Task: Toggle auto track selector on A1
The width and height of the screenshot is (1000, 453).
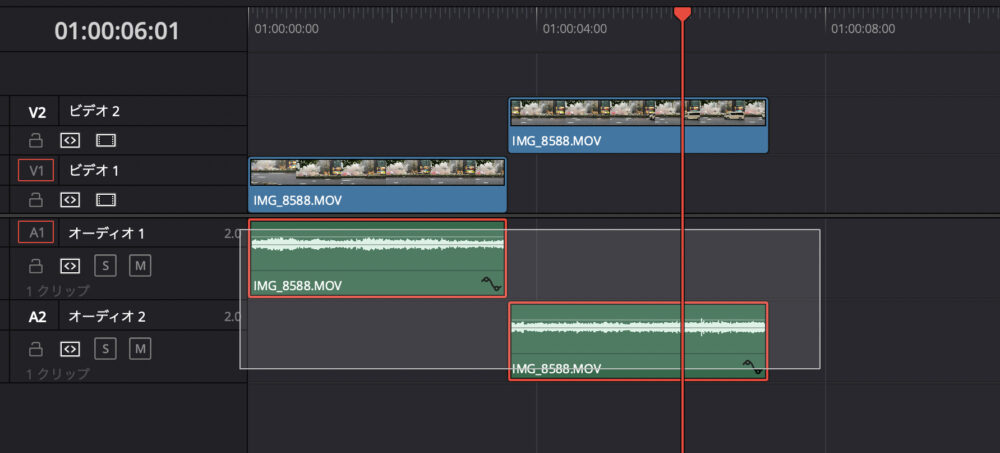Action: point(70,265)
